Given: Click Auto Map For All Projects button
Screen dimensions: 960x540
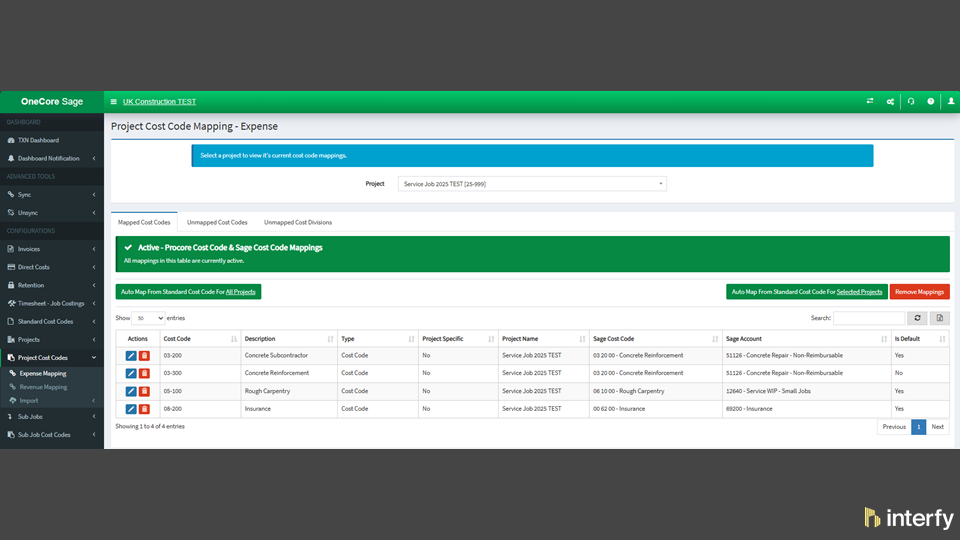Looking at the screenshot, I should [x=188, y=292].
